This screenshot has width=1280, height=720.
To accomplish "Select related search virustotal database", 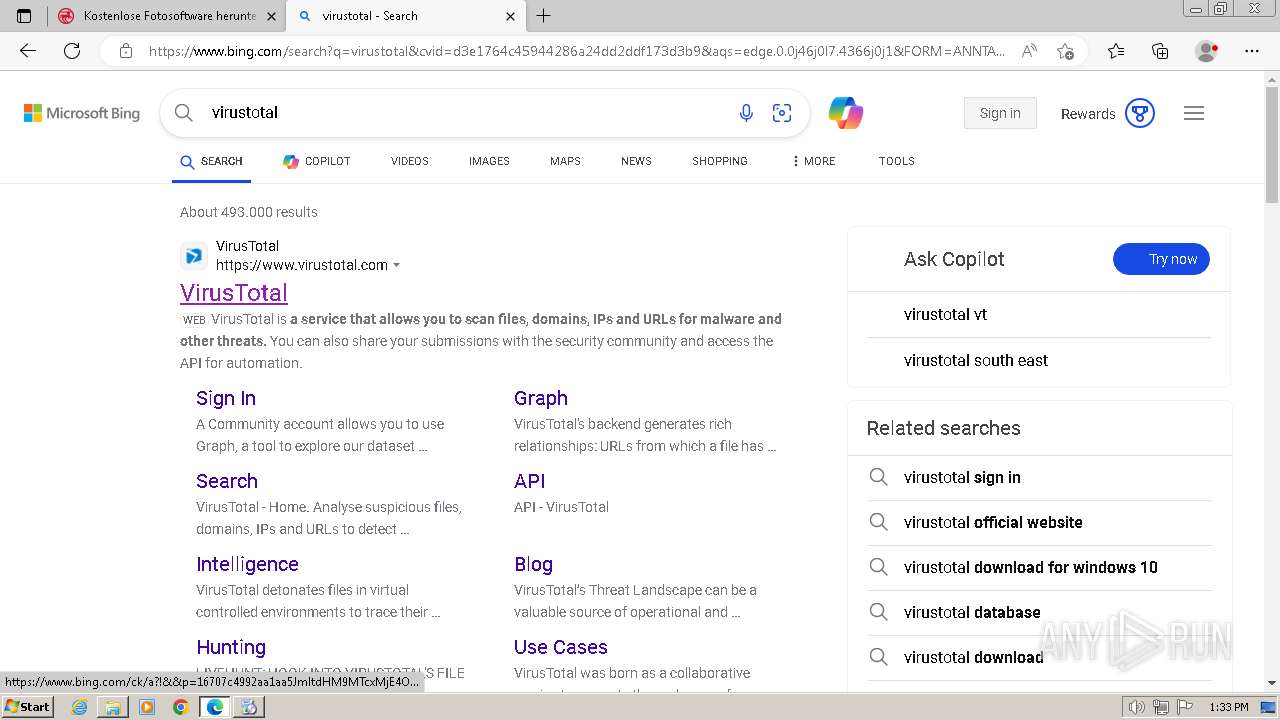I will pos(1039,612).
